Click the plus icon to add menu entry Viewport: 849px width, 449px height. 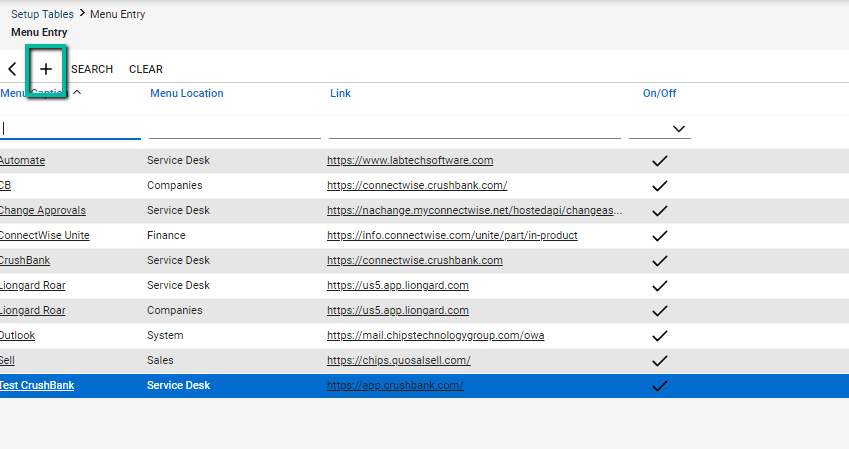(x=46, y=69)
